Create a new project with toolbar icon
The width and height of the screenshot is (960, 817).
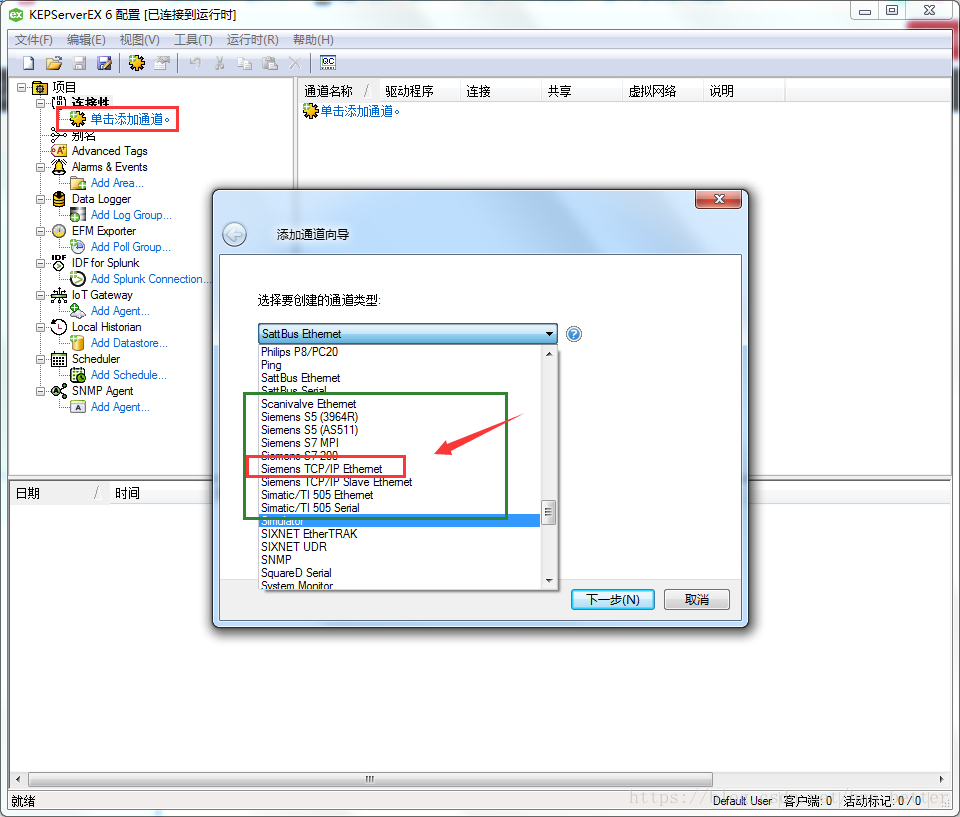tap(28, 63)
